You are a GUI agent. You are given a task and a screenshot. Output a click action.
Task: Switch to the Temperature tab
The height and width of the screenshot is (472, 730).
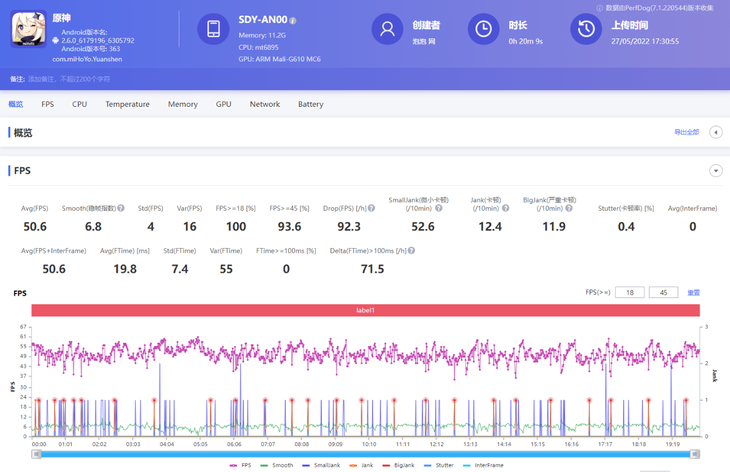click(x=127, y=104)
